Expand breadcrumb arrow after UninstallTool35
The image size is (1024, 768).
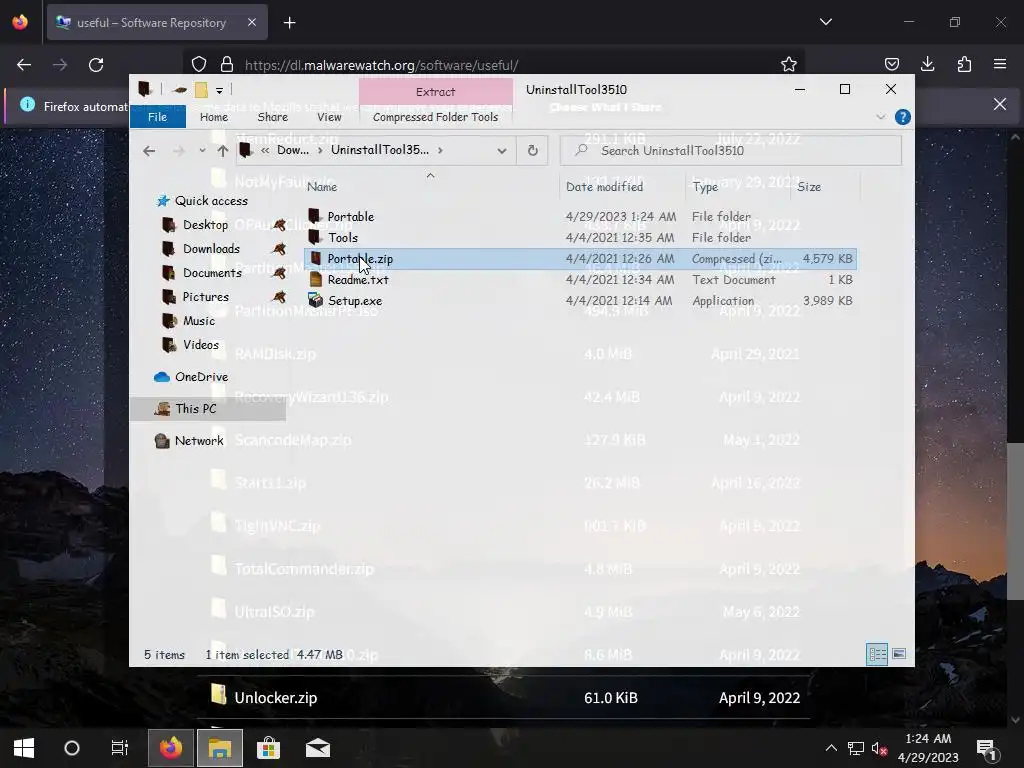[440, 150]
